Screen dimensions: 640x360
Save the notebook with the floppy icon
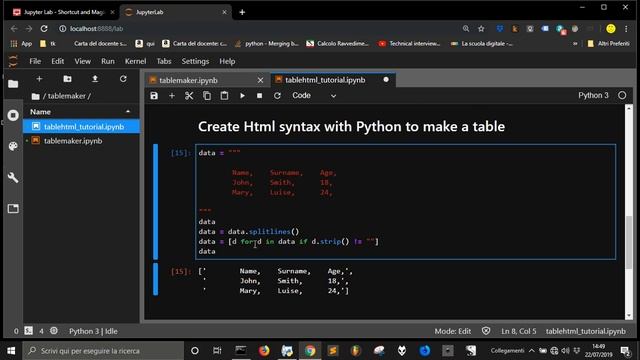tap(154, 96)
